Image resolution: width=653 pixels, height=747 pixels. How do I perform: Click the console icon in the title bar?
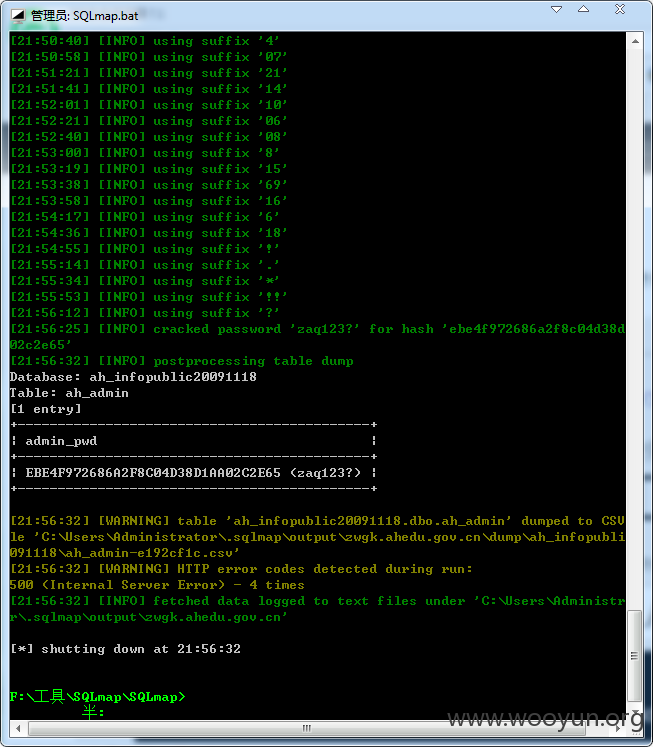pyautogui.click(x=18, y=16)
